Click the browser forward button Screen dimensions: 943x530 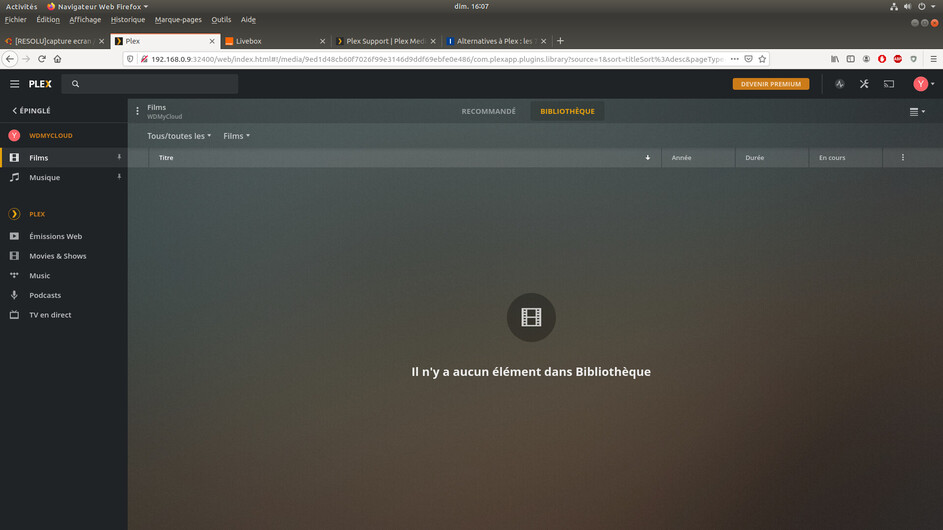point(26,59)
